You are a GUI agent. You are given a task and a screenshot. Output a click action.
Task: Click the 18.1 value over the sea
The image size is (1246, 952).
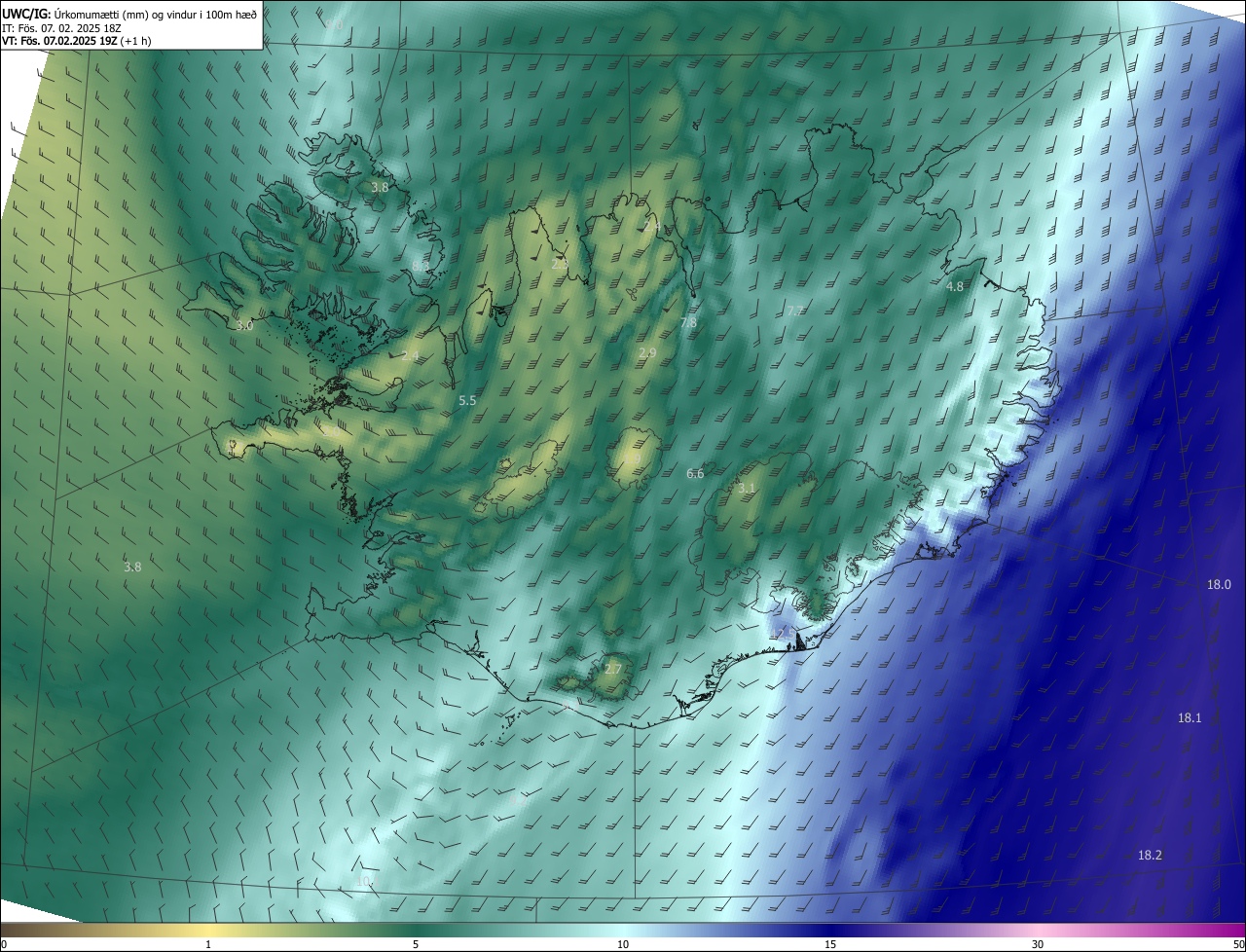1190,718
